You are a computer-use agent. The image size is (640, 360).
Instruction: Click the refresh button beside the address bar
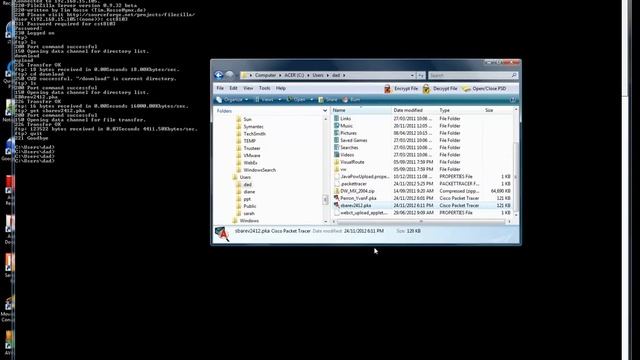click(x=421, y=75)
